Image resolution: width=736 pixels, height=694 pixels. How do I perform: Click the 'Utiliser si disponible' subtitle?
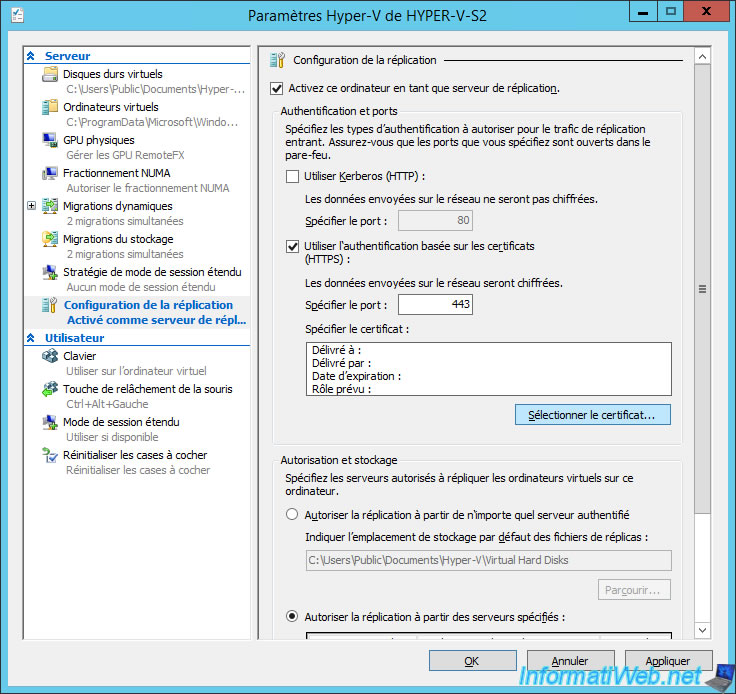coord(112,437)
